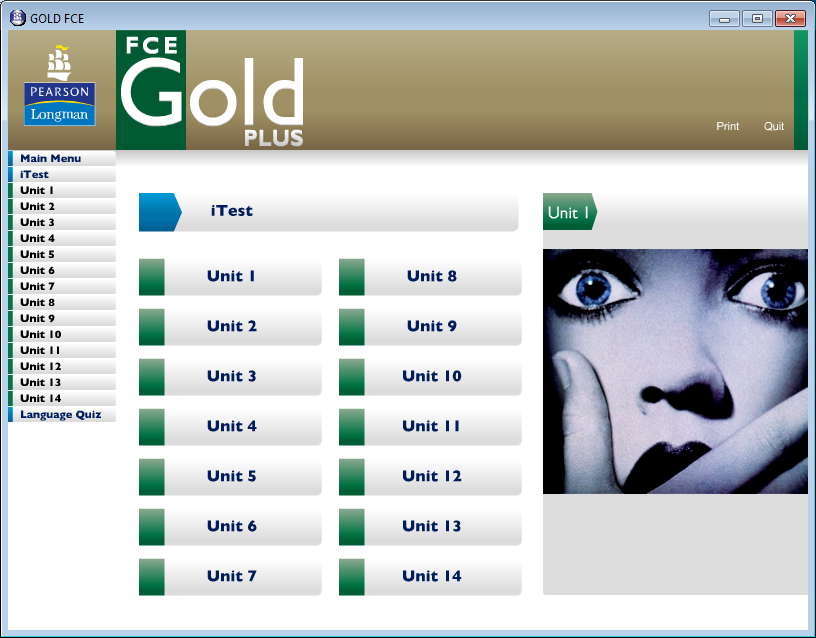816x638 pixels.
Task: Open the Unit 3 button in the grid
Action: (x=231, y=376)
